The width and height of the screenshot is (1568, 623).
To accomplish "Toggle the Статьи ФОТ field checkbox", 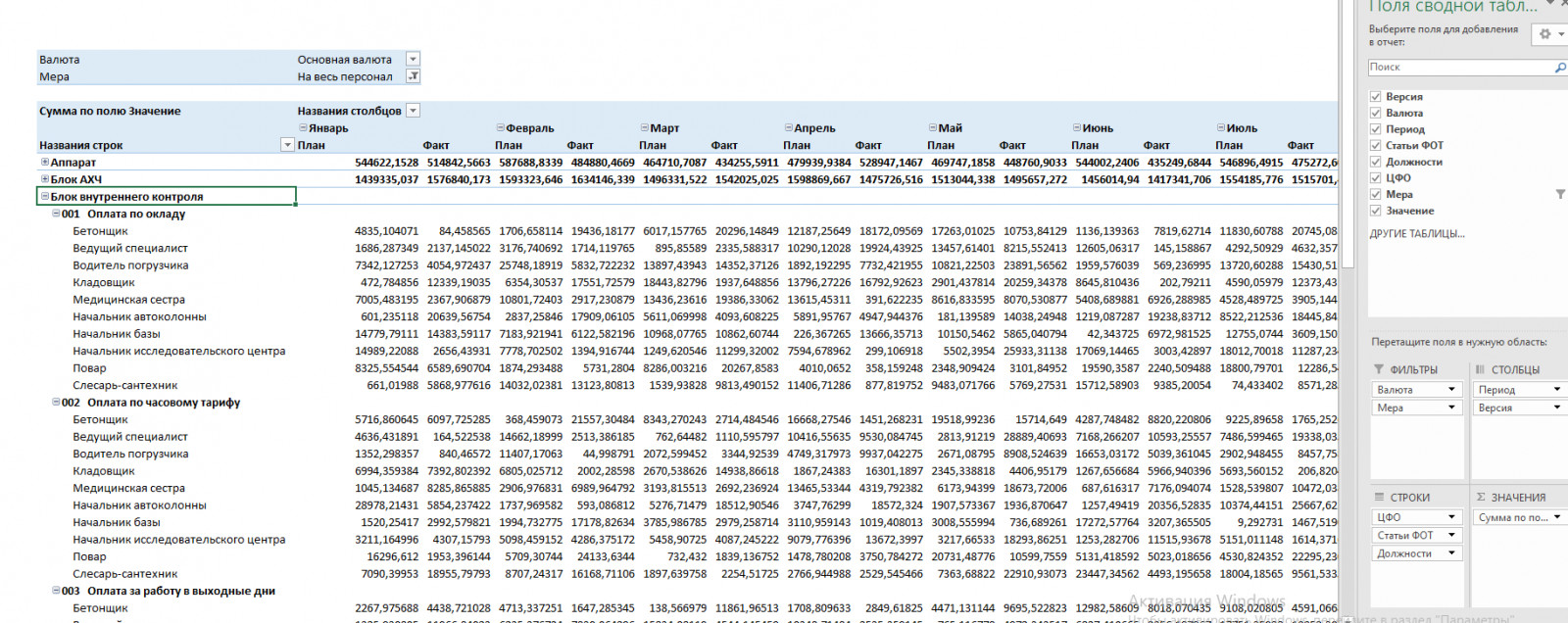I will coord(1376,145).
